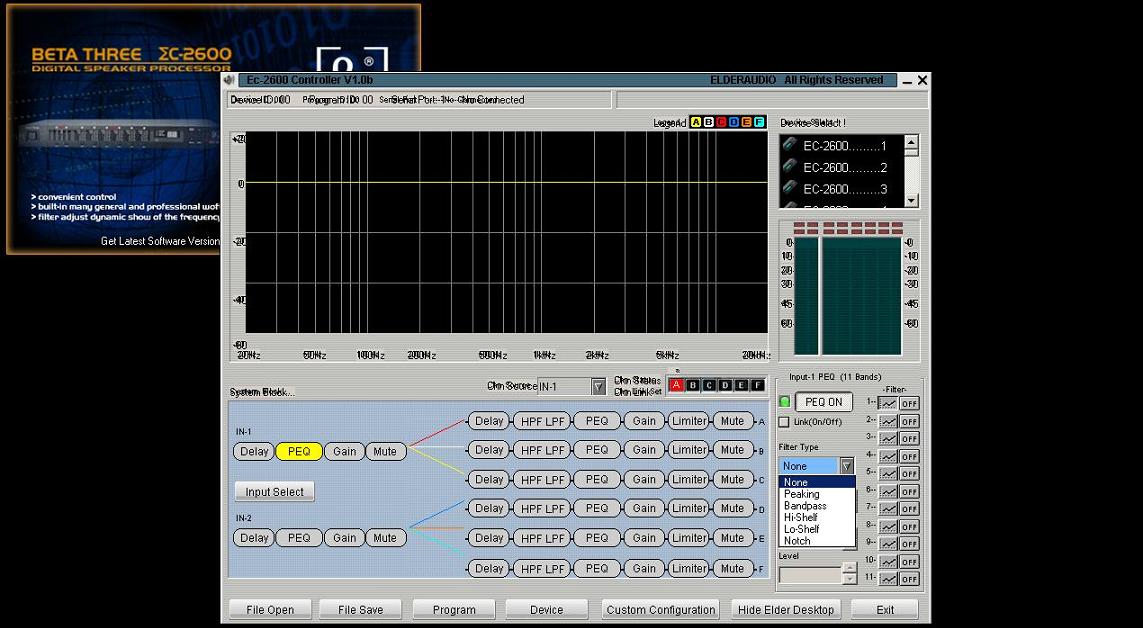
Task: Select legend channel D blue icon
Action: pyautogui.click(x=734, y=122)
